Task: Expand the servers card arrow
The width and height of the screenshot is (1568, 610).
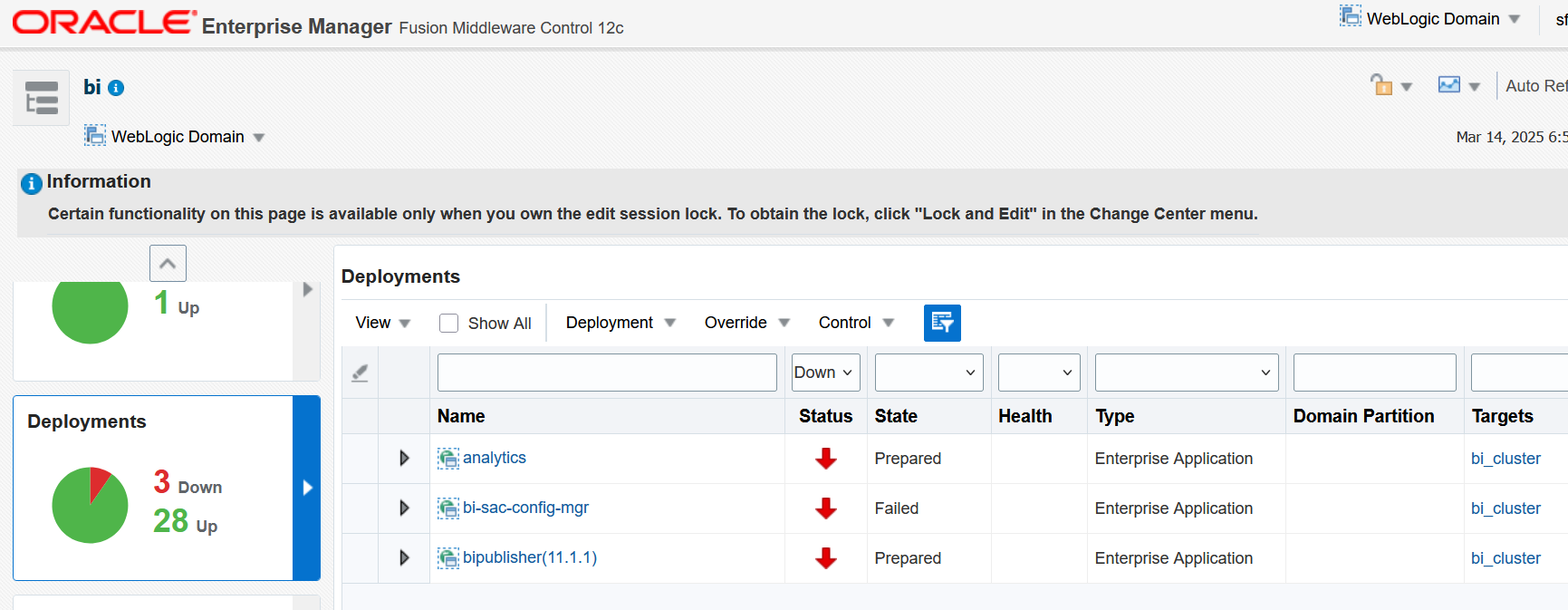Action: pos(307,290)
